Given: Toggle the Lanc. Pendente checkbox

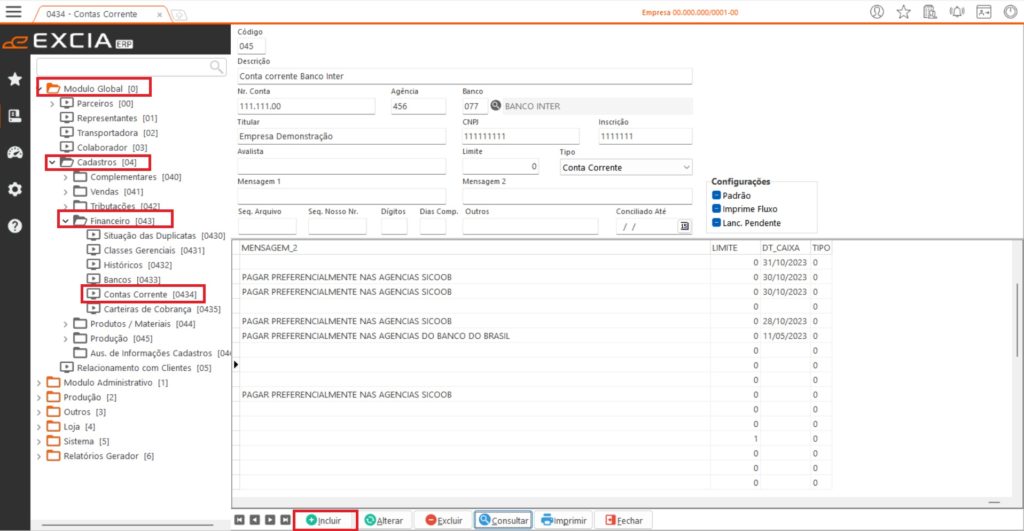Looking at the screenshot, I should point(717,223).
